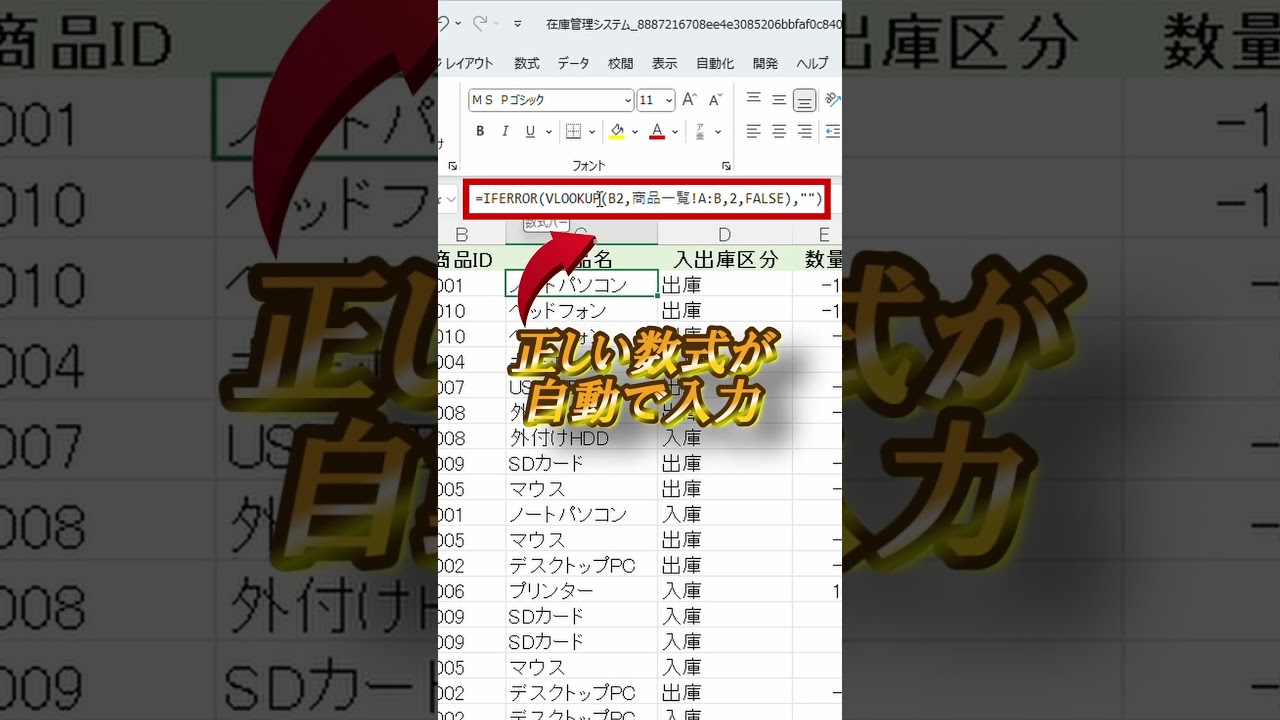Click inside the IFERROR formula bar
The image size is (1280, 720).
[x=700, y=199]
